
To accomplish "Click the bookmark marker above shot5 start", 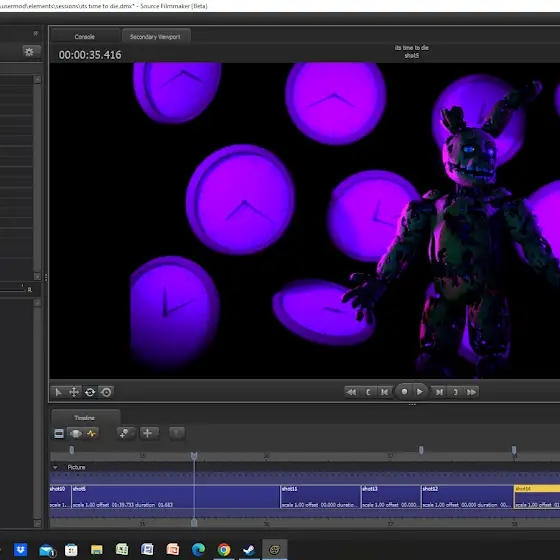I will click(x=72, y=450).
